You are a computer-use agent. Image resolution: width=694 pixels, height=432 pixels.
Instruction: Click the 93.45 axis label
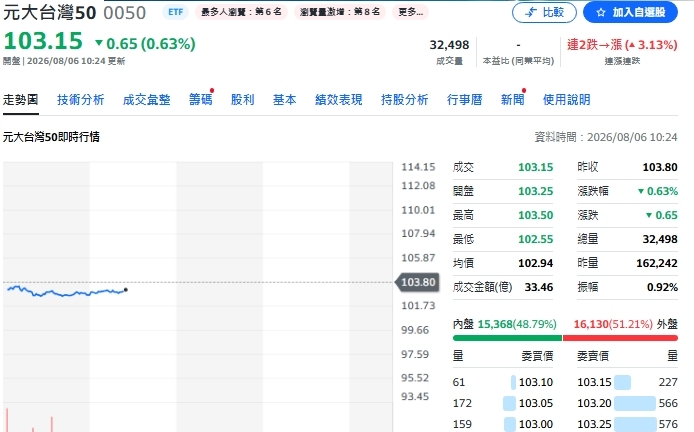point(415,396)
